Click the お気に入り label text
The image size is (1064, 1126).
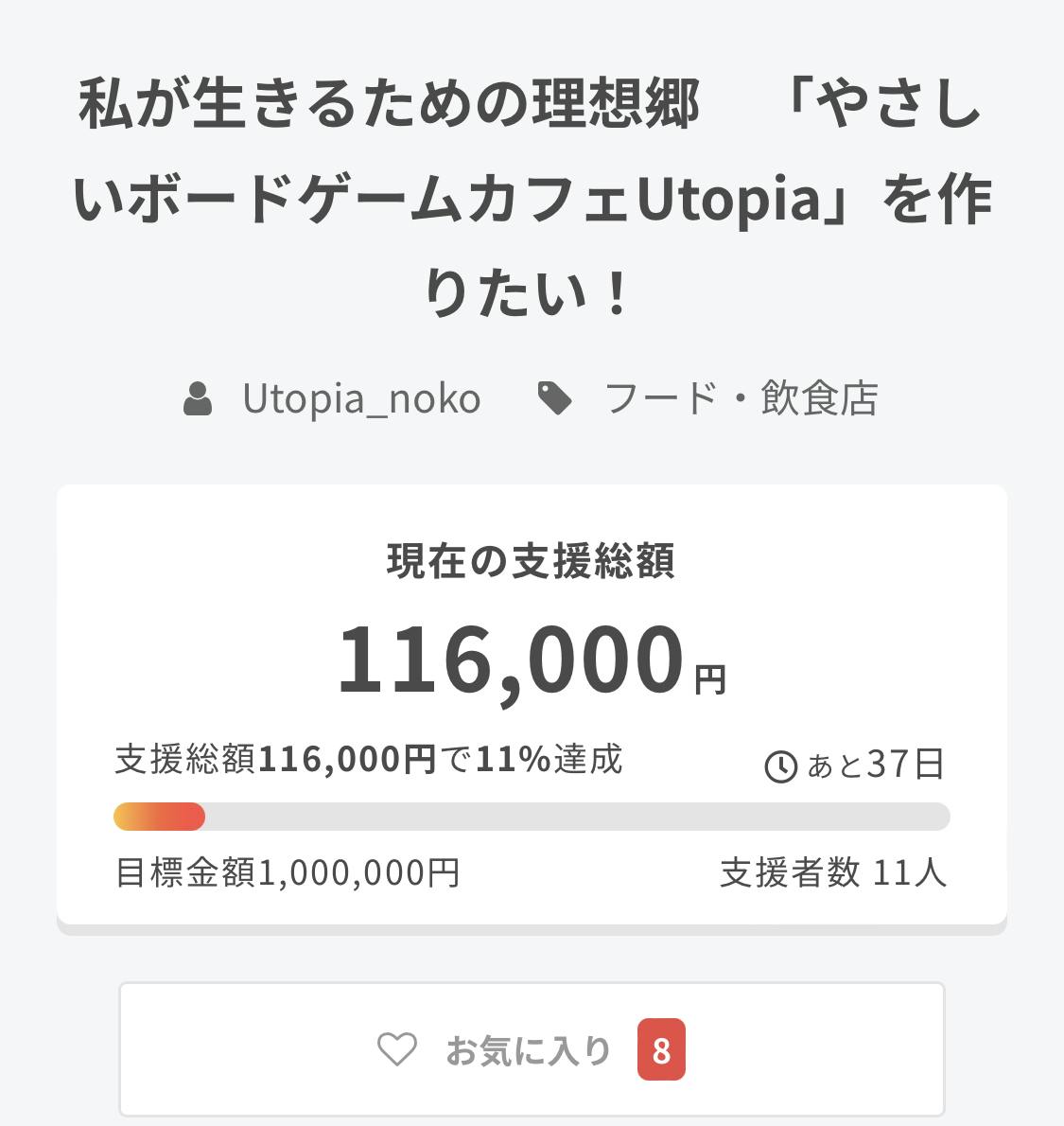click(528, 1050)
